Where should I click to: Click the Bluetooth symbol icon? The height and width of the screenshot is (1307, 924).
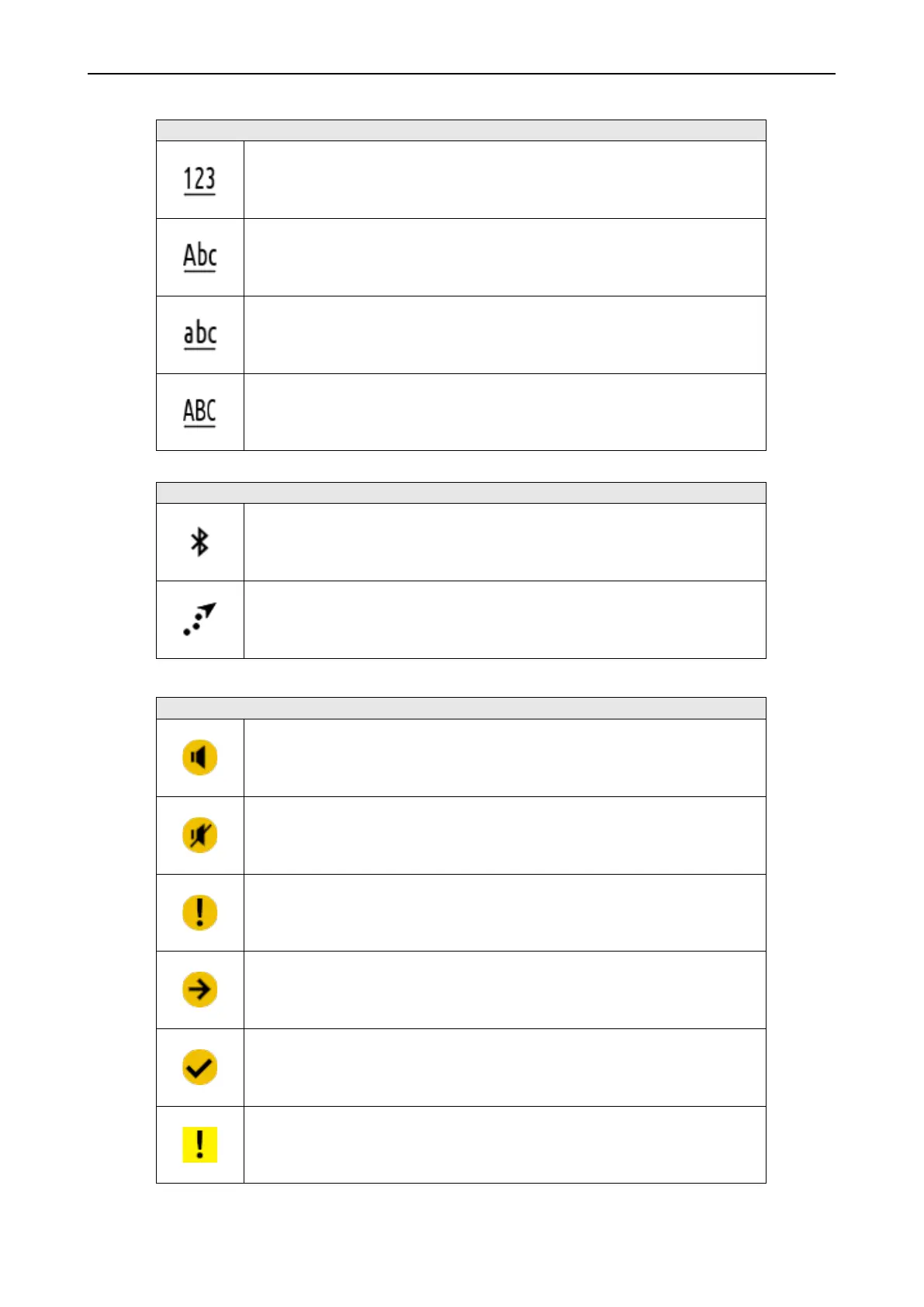(199, 542)
